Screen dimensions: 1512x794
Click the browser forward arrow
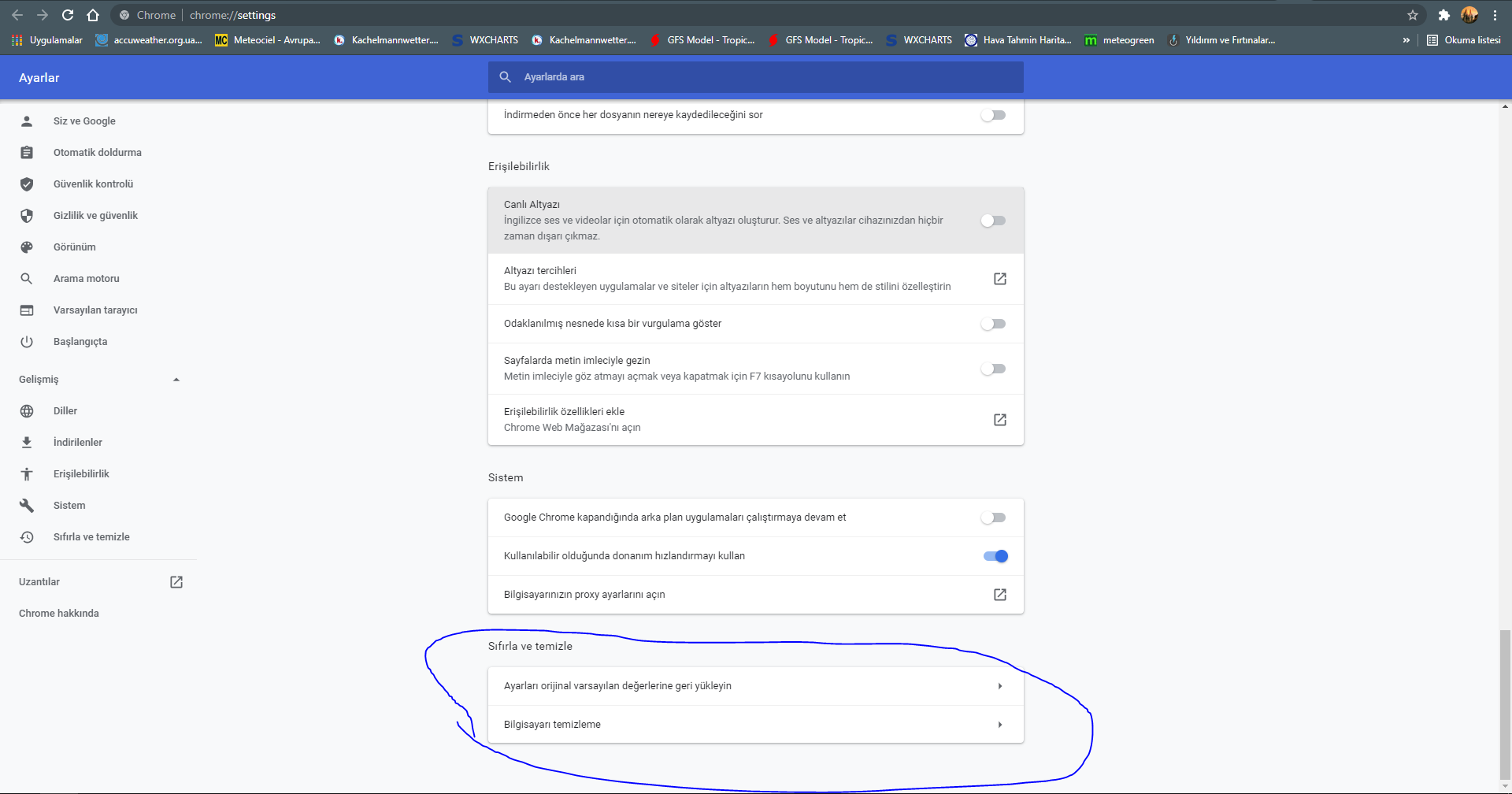(43, 15)
